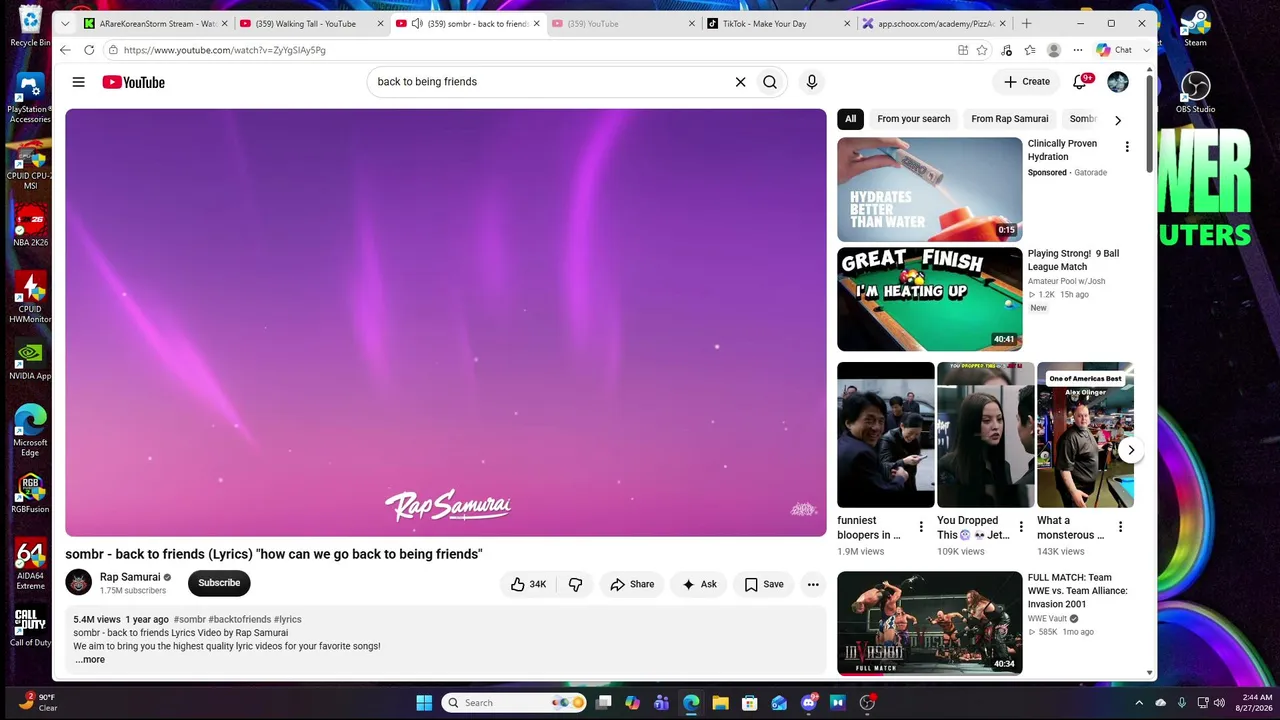Image resolution: width=1280 pixels, height=720 pixels.
Task: Open the Gatorade hydration ad thumbnail
Action: point(930,189)
